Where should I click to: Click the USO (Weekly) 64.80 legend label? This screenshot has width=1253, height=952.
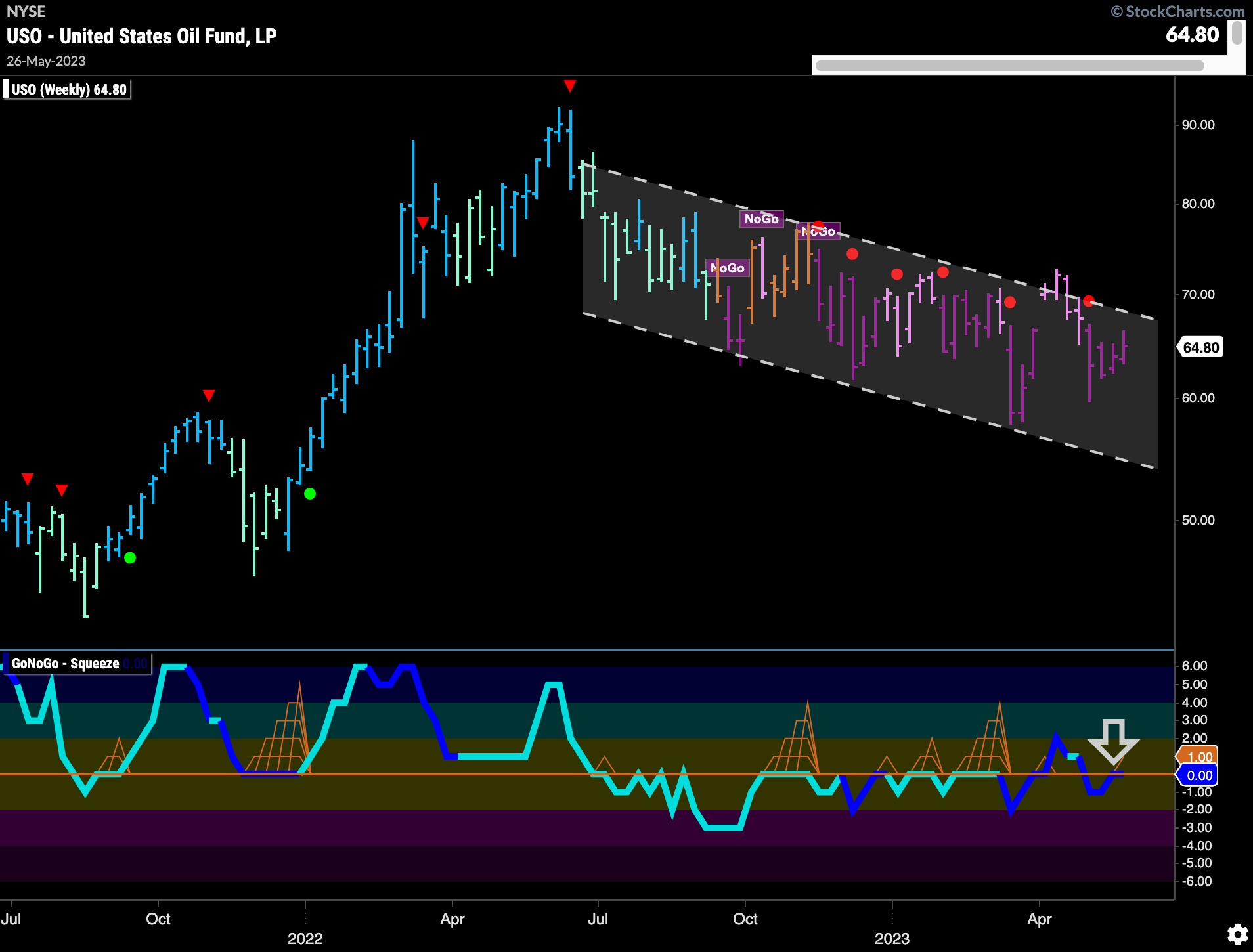coord(68,89)
